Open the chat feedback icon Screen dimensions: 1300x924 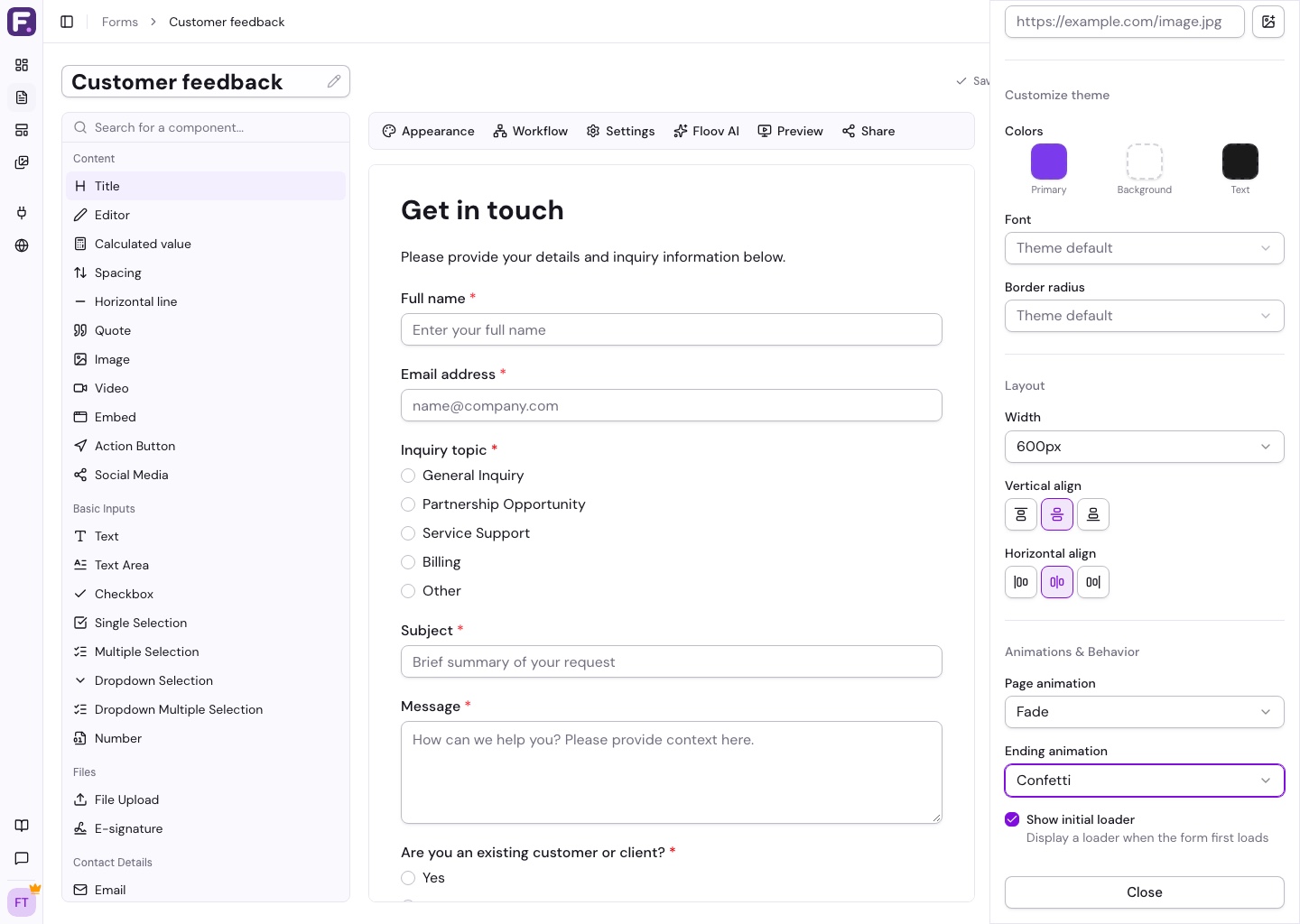[22, 858]
